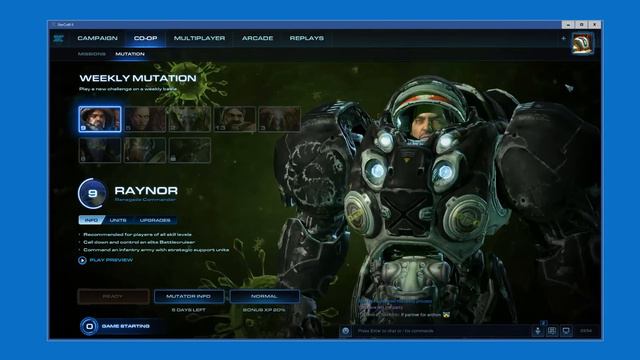Go to the Arcade tab
Screen dimensions: 640x360
point(257,38)
